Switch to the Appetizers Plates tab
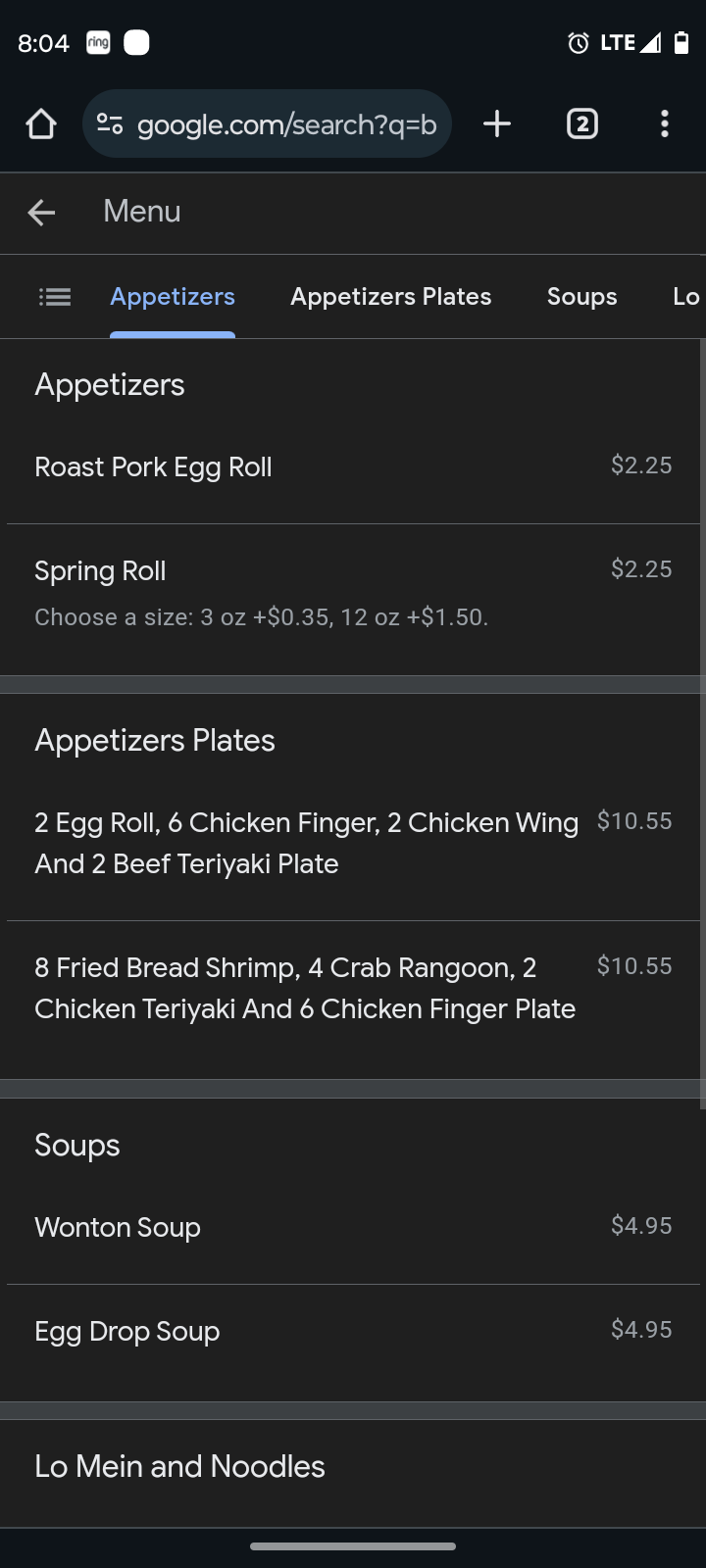 click(x=390, y=297)
